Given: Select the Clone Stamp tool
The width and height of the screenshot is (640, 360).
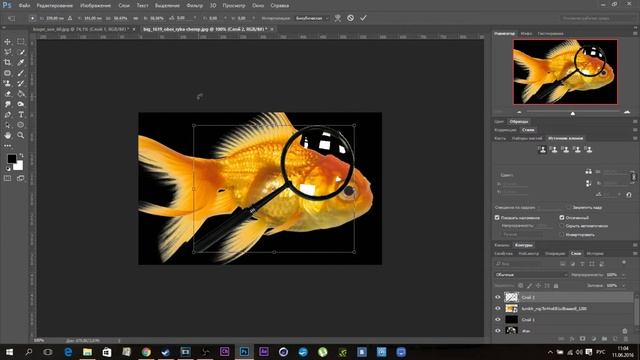Looking at the screenshot, I should click(7, 83).
